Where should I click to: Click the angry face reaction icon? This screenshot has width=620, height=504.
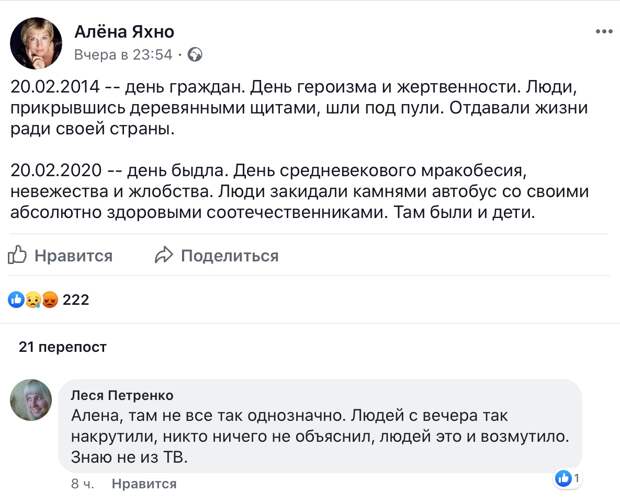50,300
